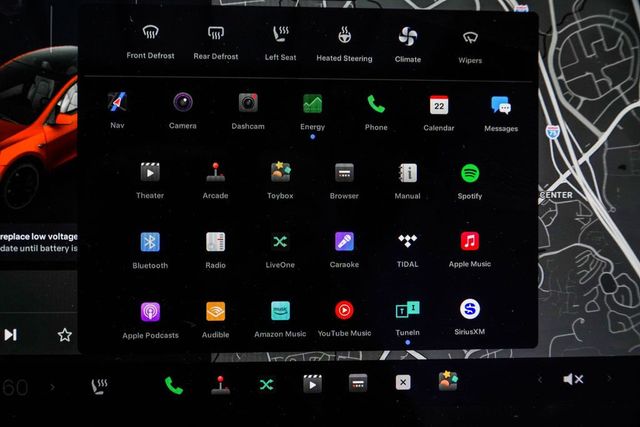Open the owner's Manual app

407,181
